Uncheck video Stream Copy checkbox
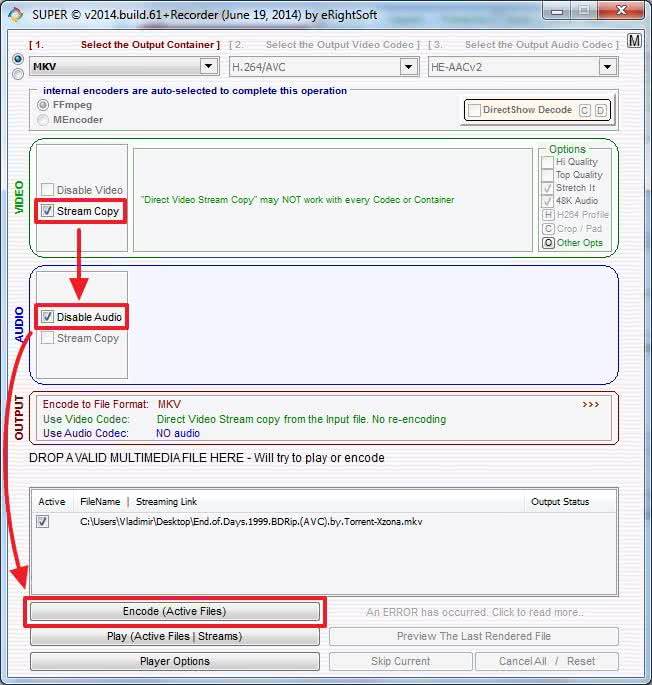This screenshot has height=685, width=652. 47,211
